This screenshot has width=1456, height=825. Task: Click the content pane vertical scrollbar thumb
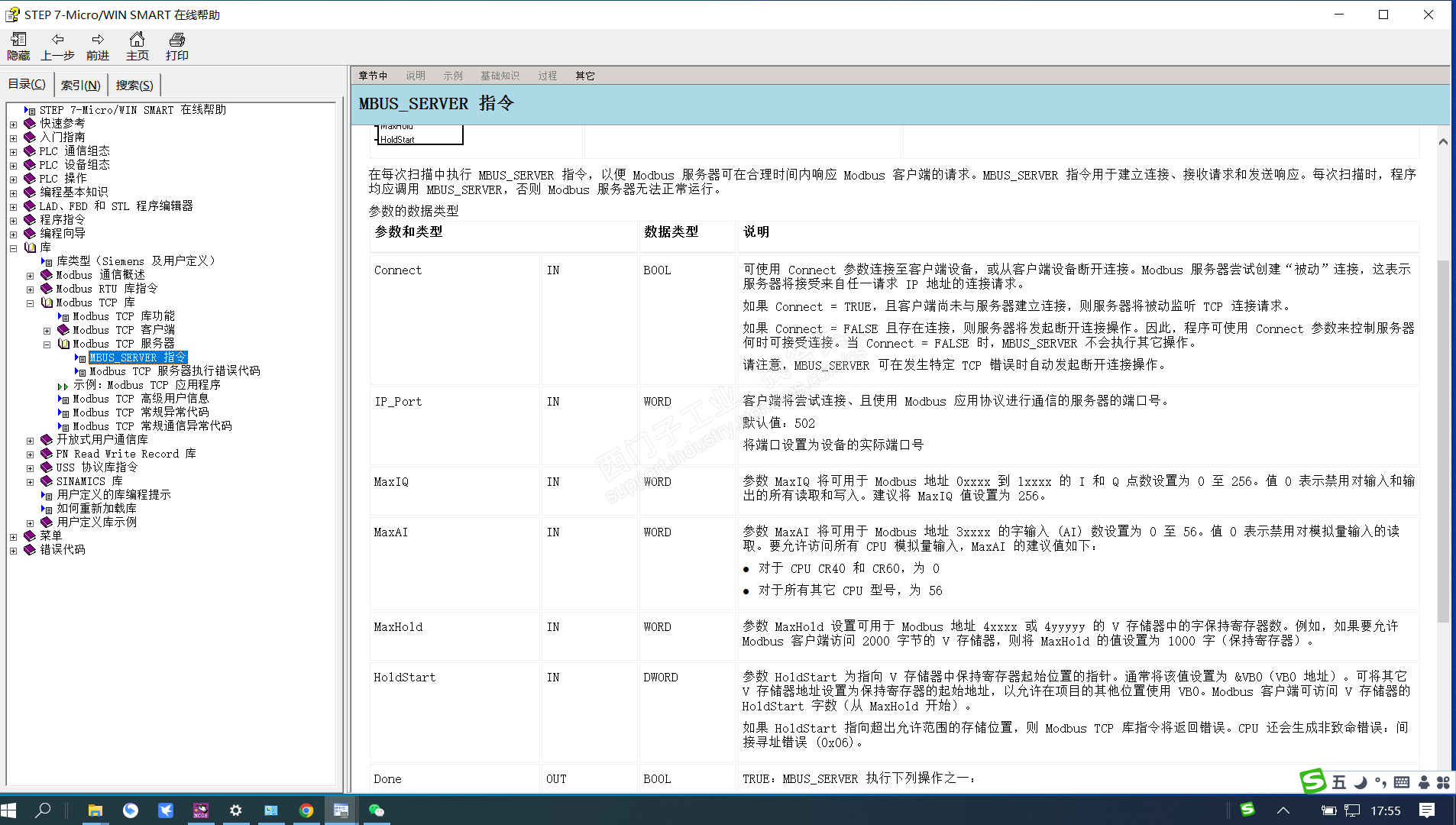point(1442,442)
